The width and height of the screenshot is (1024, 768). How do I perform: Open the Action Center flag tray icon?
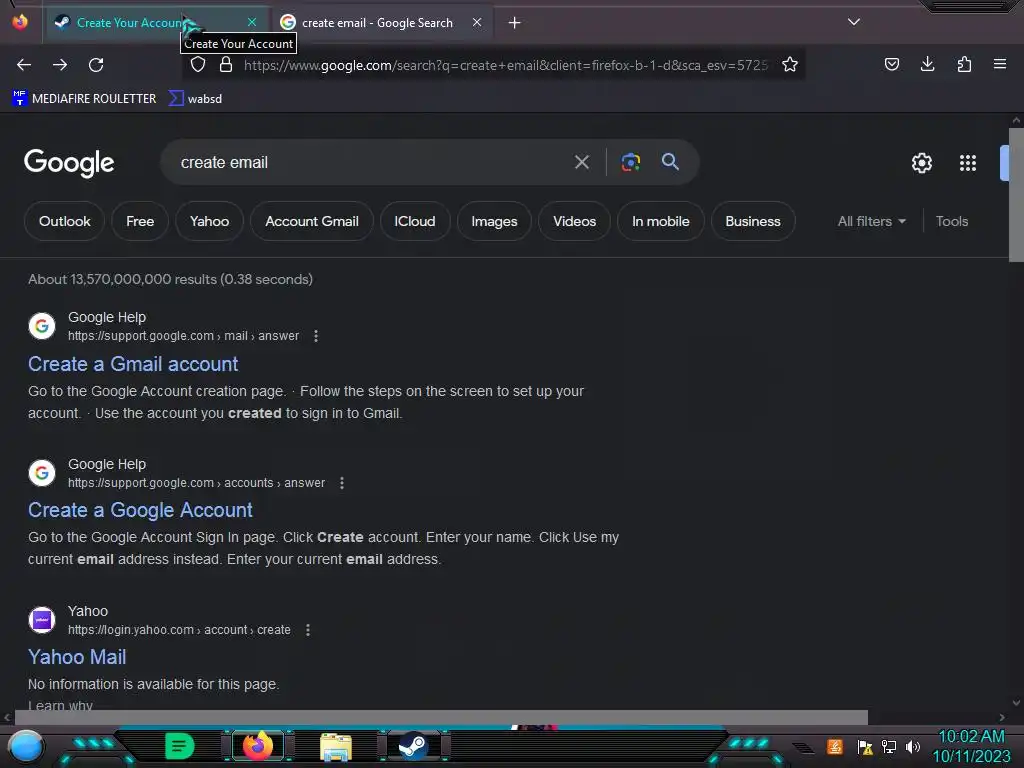[865, 746]
